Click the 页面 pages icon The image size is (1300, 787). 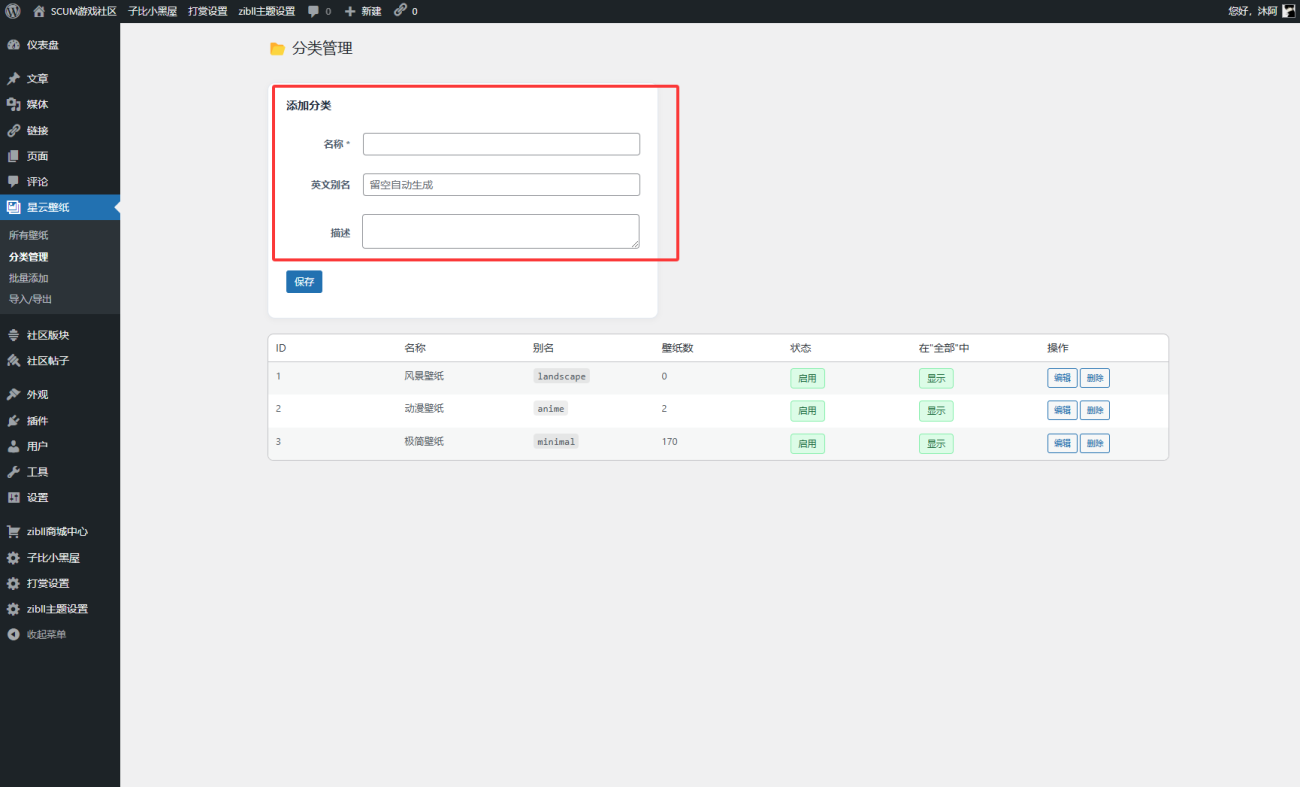[x=14, y=156]
